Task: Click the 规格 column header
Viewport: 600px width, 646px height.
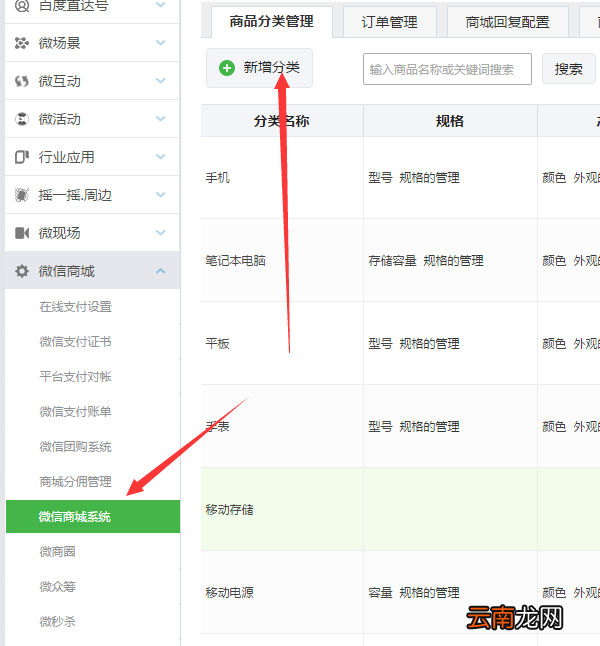Action: pyautogui.click(x=450, y=121)
